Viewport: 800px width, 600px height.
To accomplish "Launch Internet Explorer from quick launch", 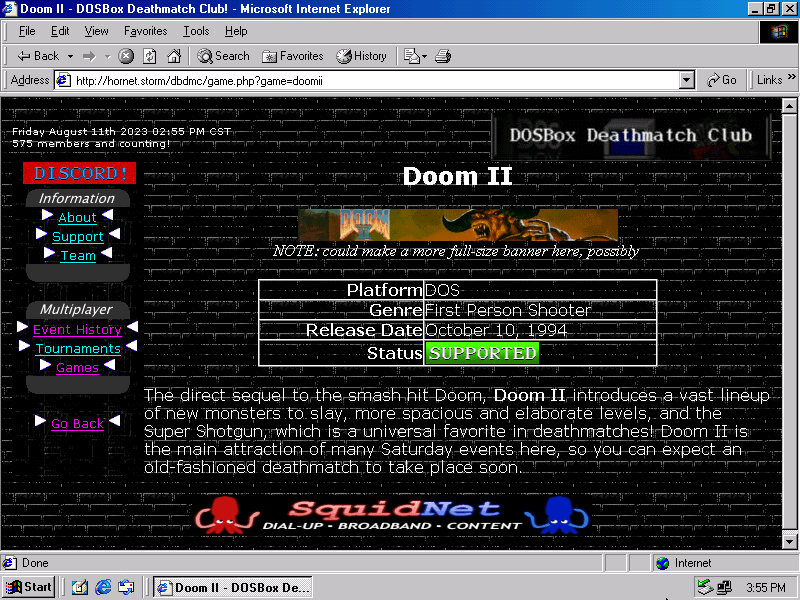I will click(x=103, y=587).
